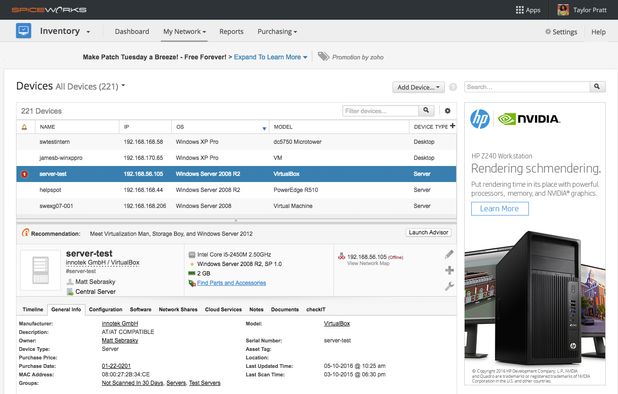Click the recommendation info icon

[25, 232]
